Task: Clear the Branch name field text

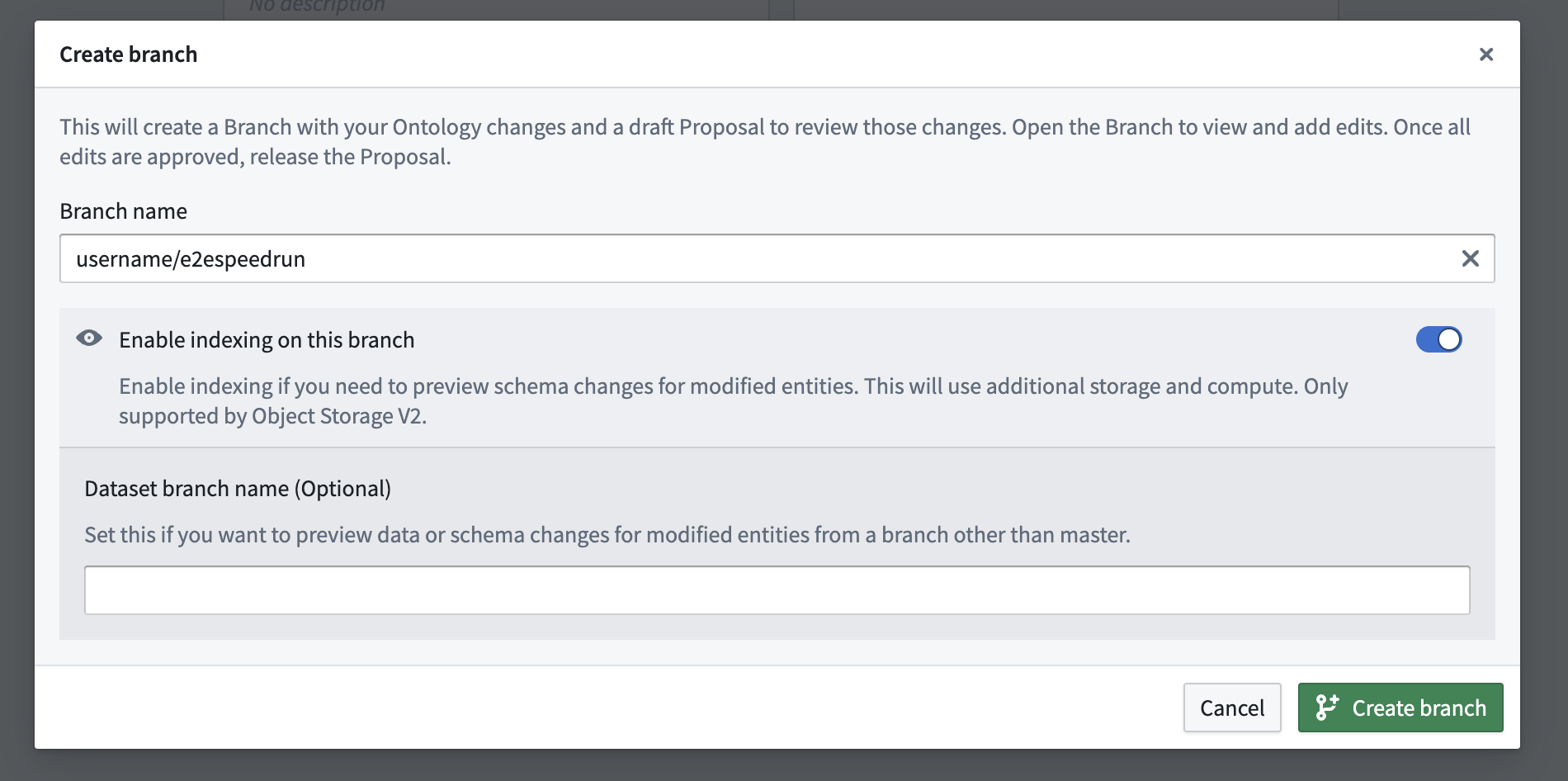Action: pyautogui.click(x=1470, y=258)
